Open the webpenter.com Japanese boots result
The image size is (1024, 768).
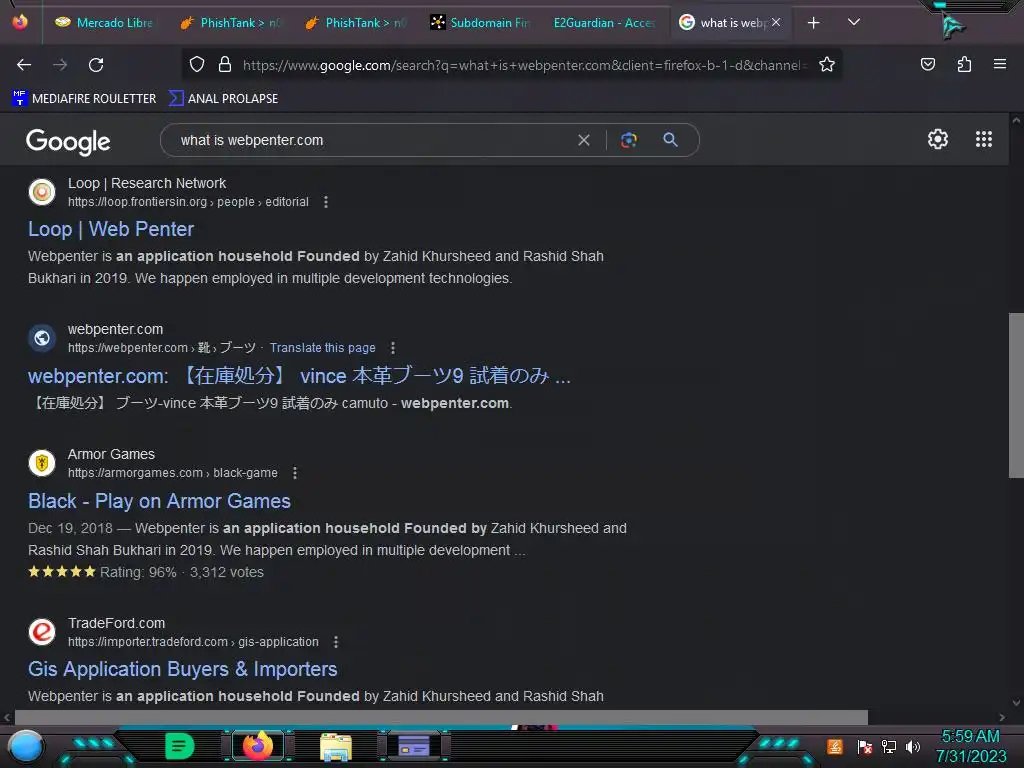tap(299, 376)
